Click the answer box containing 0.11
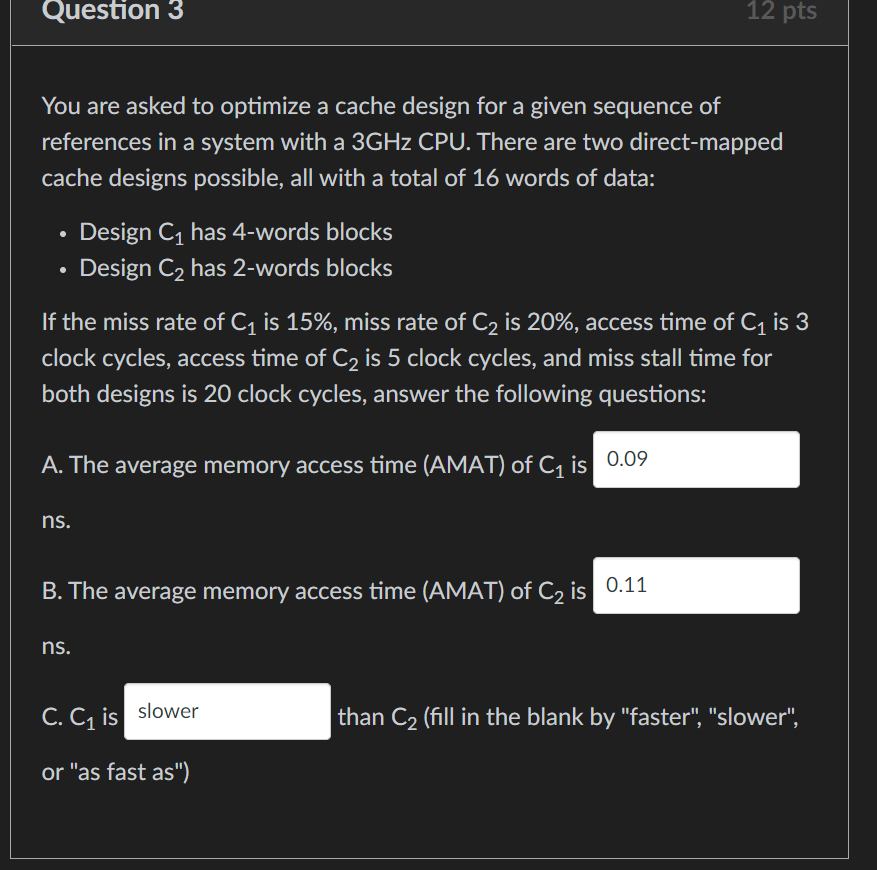The image size is (877, 870). pyautogui.click(x=695, y=585)
